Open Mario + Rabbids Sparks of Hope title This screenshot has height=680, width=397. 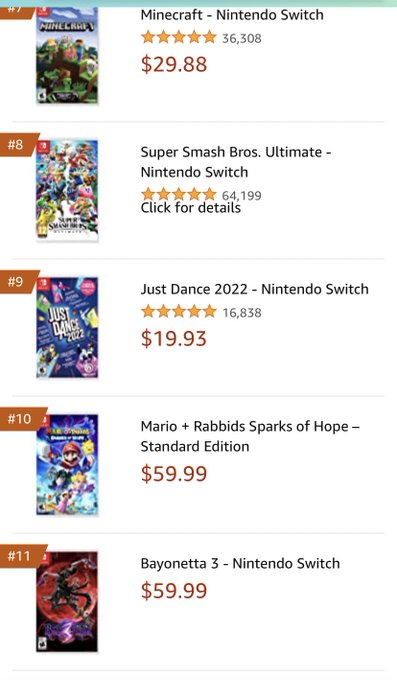coord(250,436)
